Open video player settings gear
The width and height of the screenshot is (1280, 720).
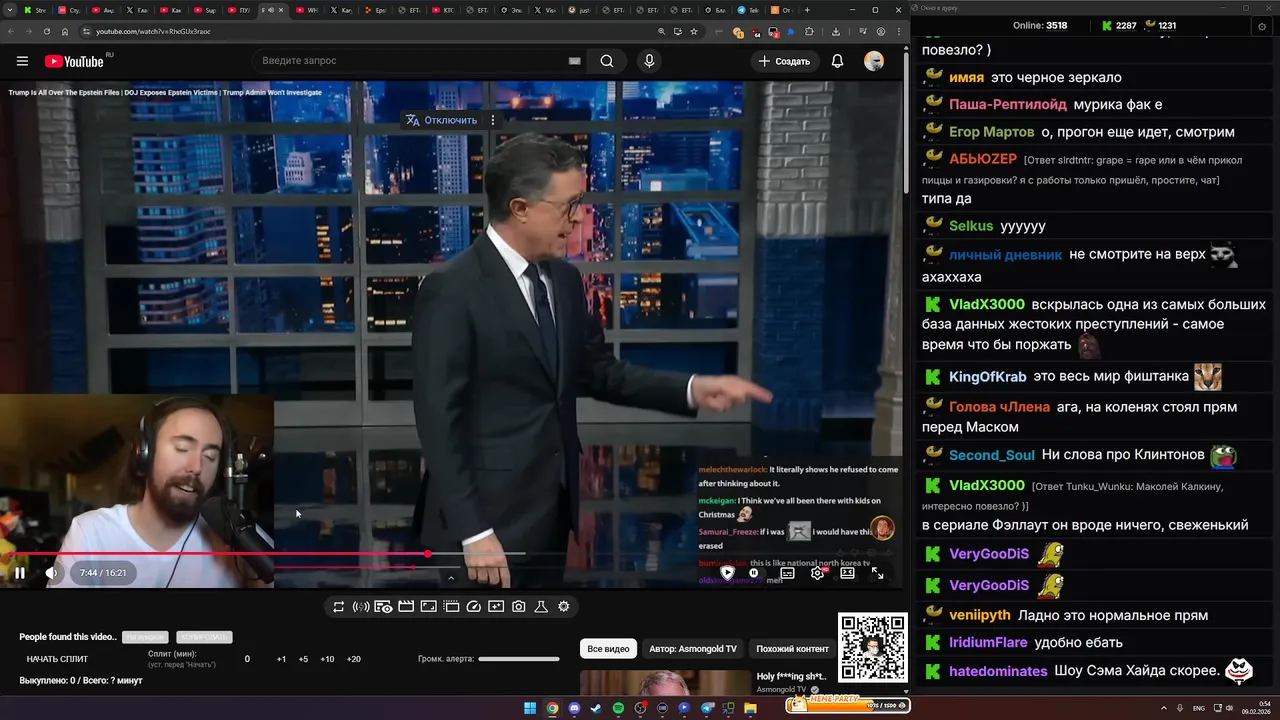[817, 573]
